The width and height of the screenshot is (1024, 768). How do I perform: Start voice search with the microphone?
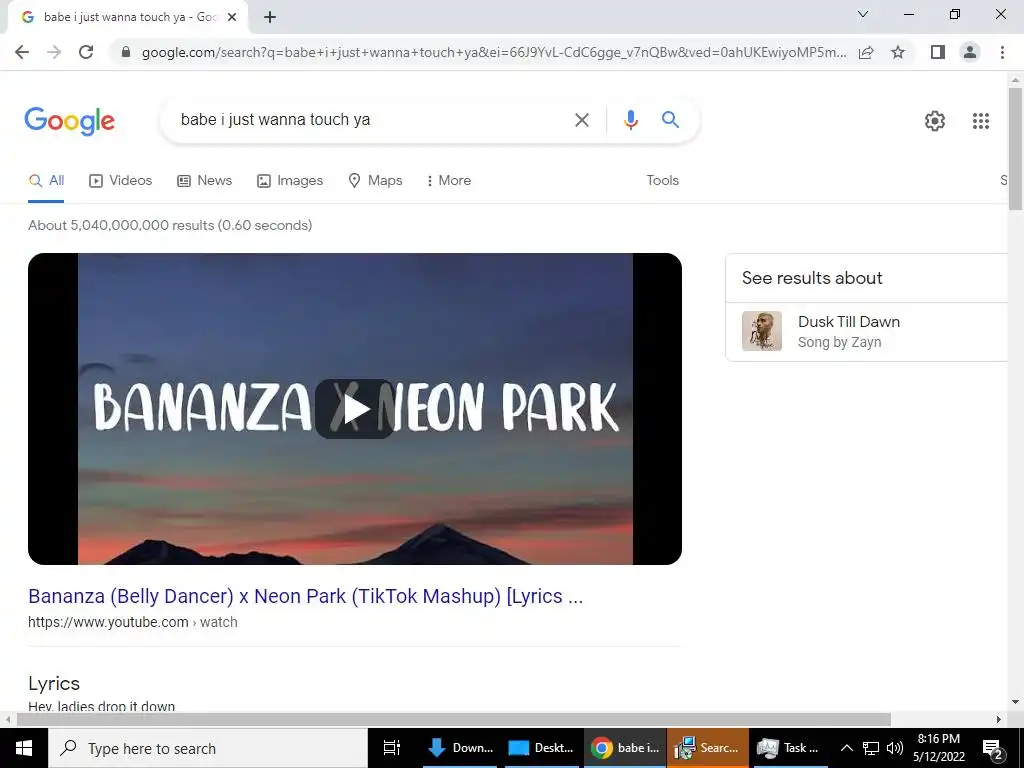[x=630, y=120]
